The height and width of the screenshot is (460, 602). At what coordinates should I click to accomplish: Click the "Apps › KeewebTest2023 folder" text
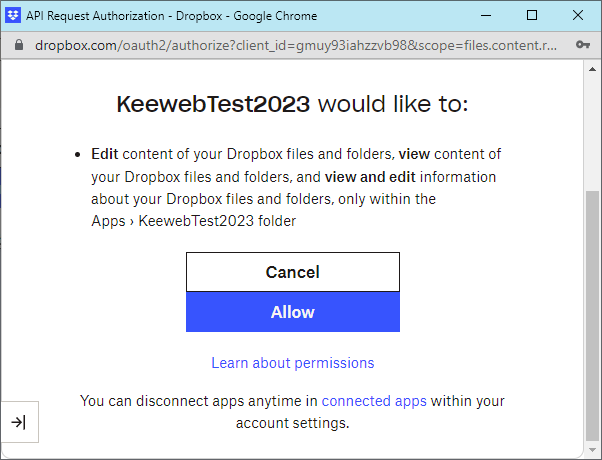point(193,221)
